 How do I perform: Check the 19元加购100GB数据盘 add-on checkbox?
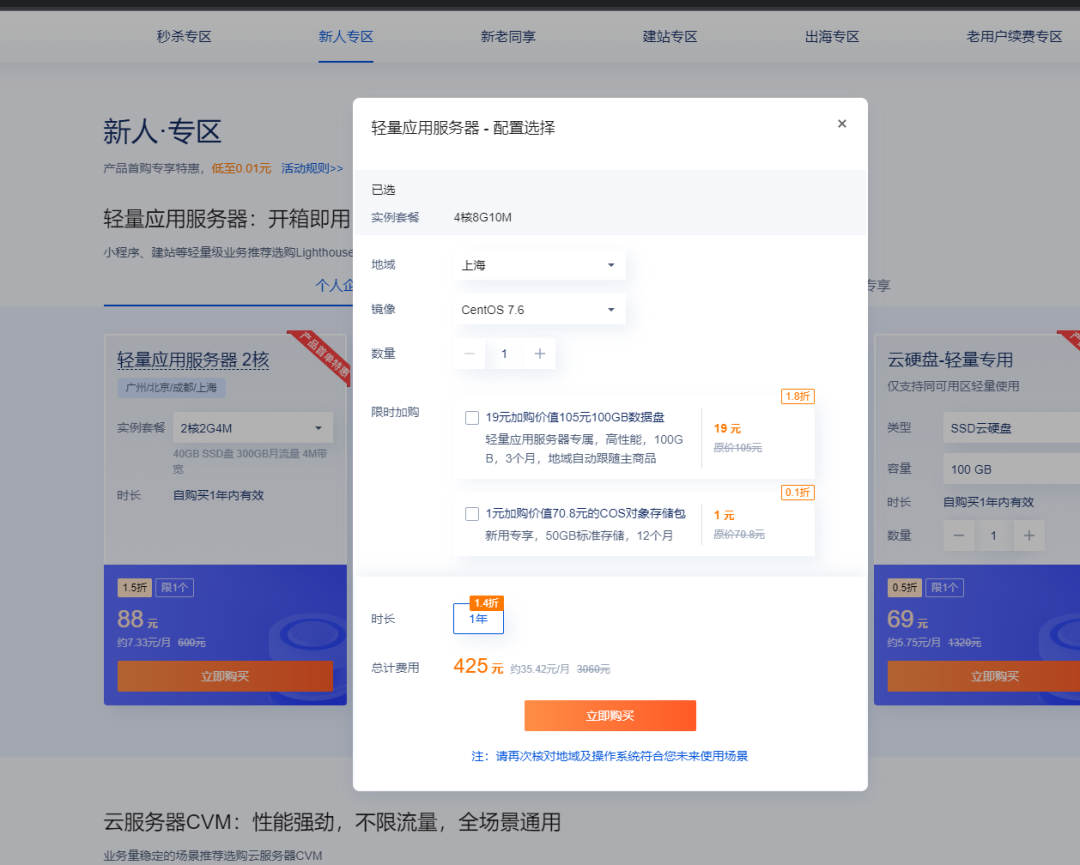tap(472, 417)
